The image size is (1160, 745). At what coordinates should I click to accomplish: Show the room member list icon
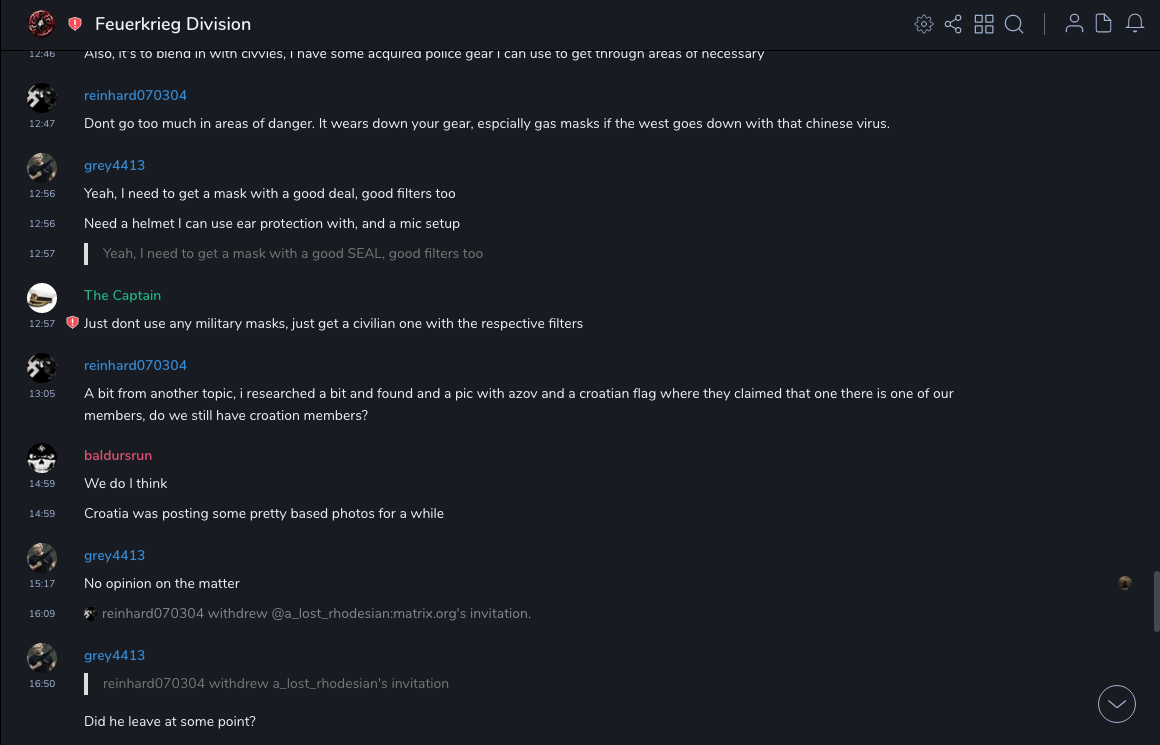click(x=1074, y=24)
